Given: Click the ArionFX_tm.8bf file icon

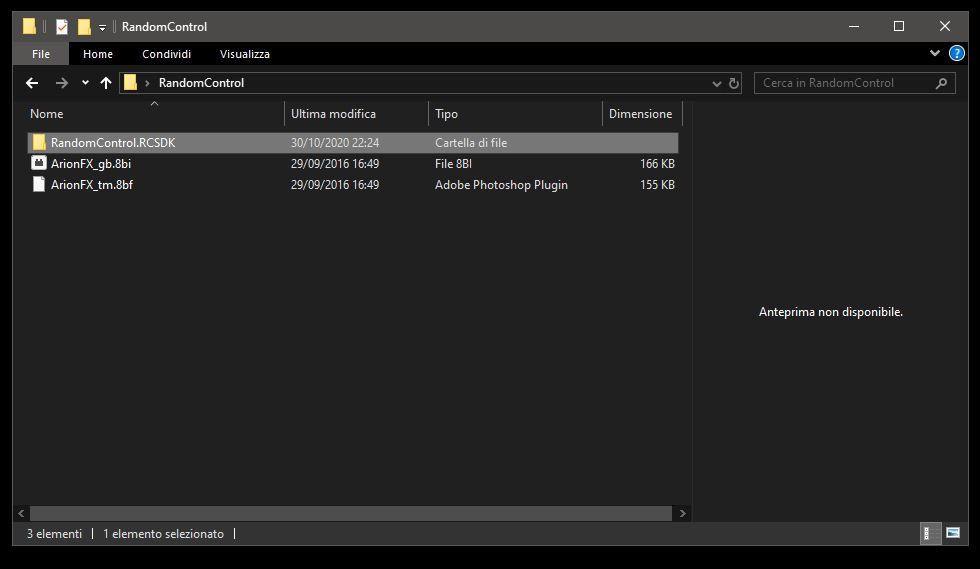Looking at the screenshot, I should [39, 184].
